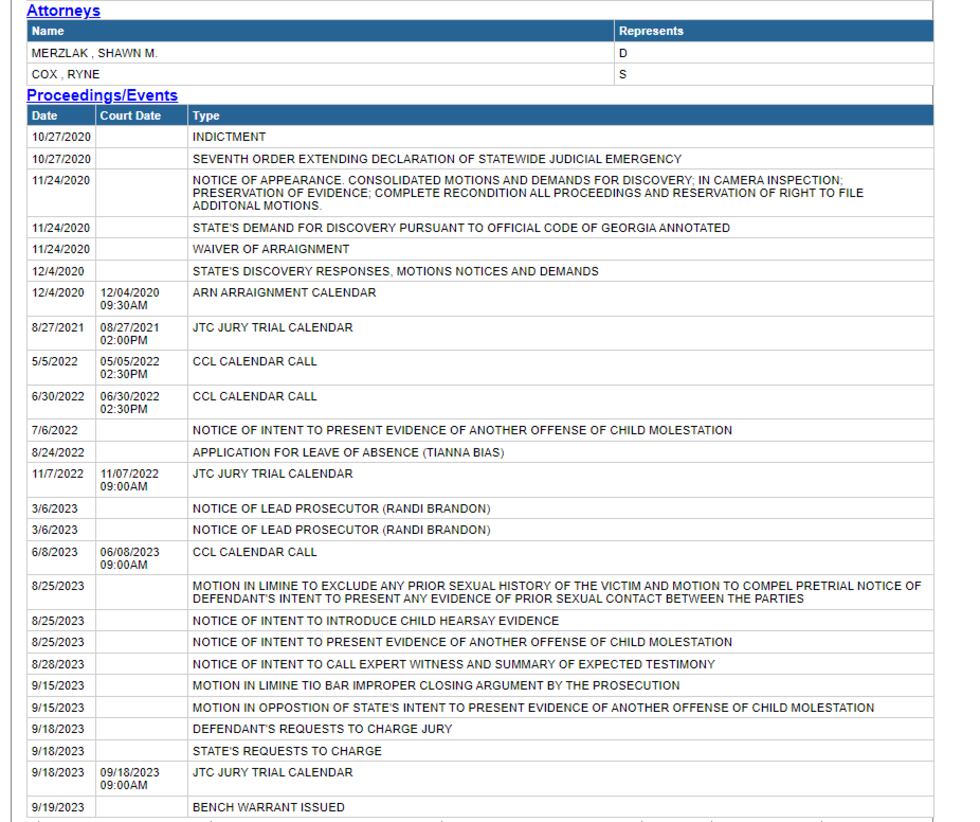Click APPLICATION FOR LEAVE OF ABSENCE entry
The image size is (980, 822).
point(348,452)
